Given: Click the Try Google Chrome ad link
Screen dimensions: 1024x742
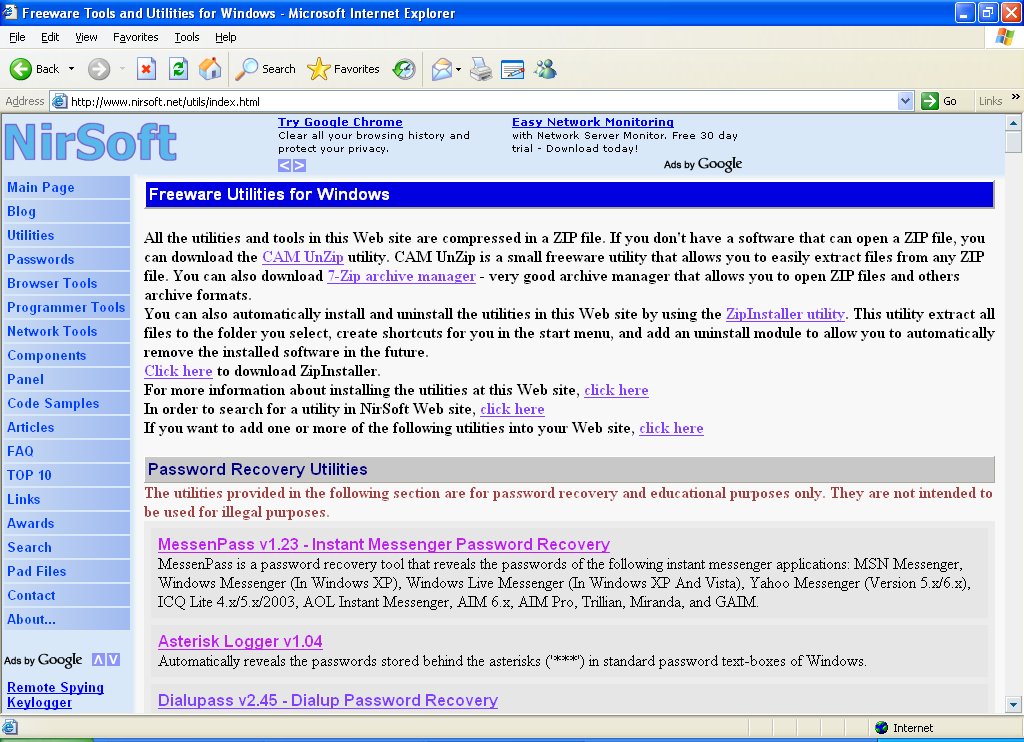Looking at the screenshot, I should pos(340,122).
